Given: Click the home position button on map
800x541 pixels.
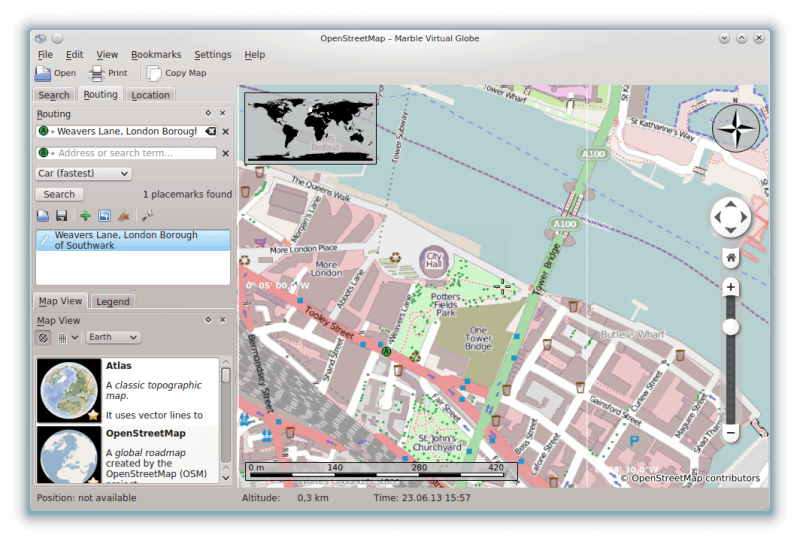Looking at the screenshot, I should [731, 258].
